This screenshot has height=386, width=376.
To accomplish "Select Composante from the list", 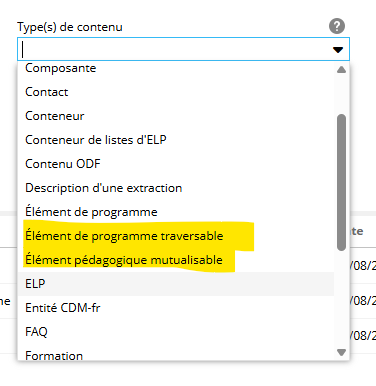I will (x=176, y=68).
